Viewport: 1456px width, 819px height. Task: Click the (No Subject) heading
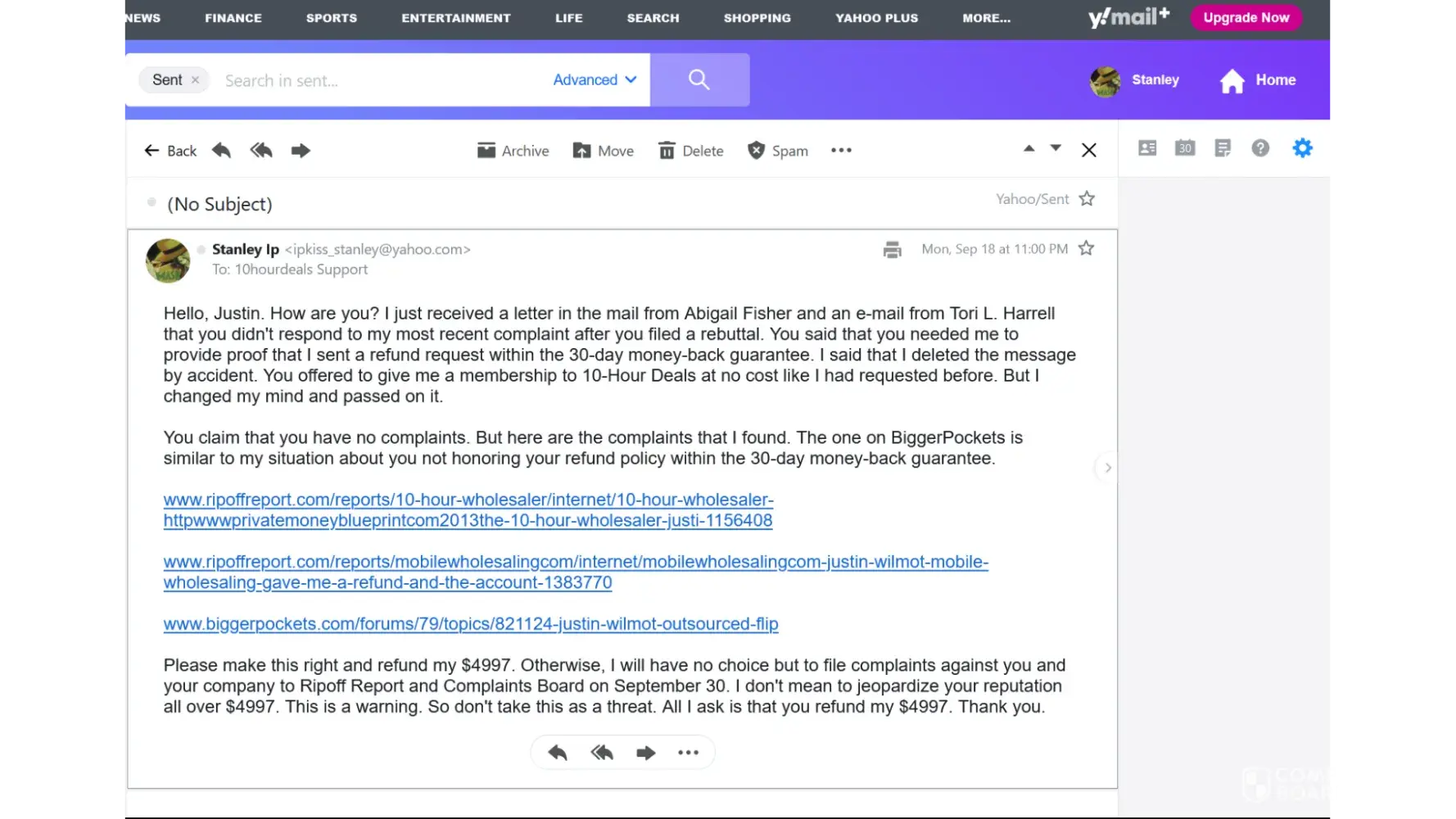[x=219, y=204]
